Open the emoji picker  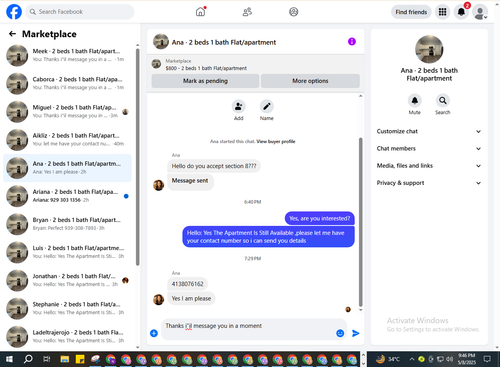coord(340,333)
